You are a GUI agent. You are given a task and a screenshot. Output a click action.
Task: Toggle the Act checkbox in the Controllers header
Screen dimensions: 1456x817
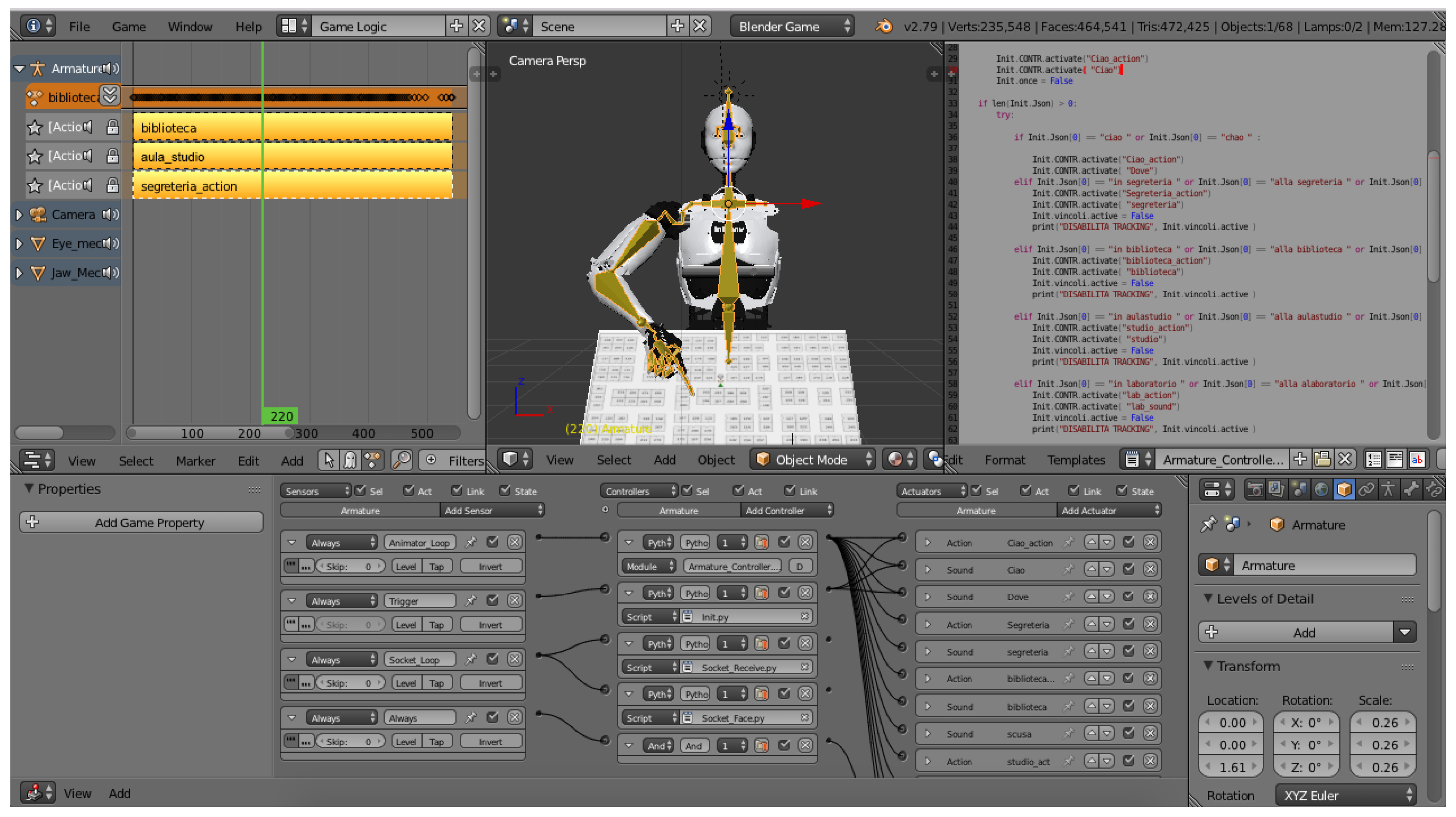pyautogui.click(x=739, y=490)
